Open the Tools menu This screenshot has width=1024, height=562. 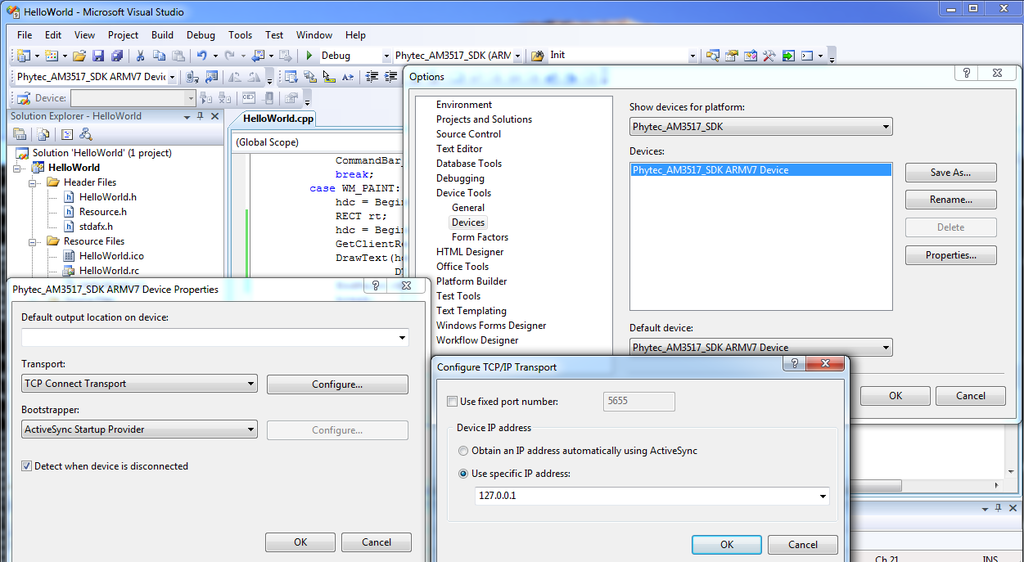pos(240,35)
